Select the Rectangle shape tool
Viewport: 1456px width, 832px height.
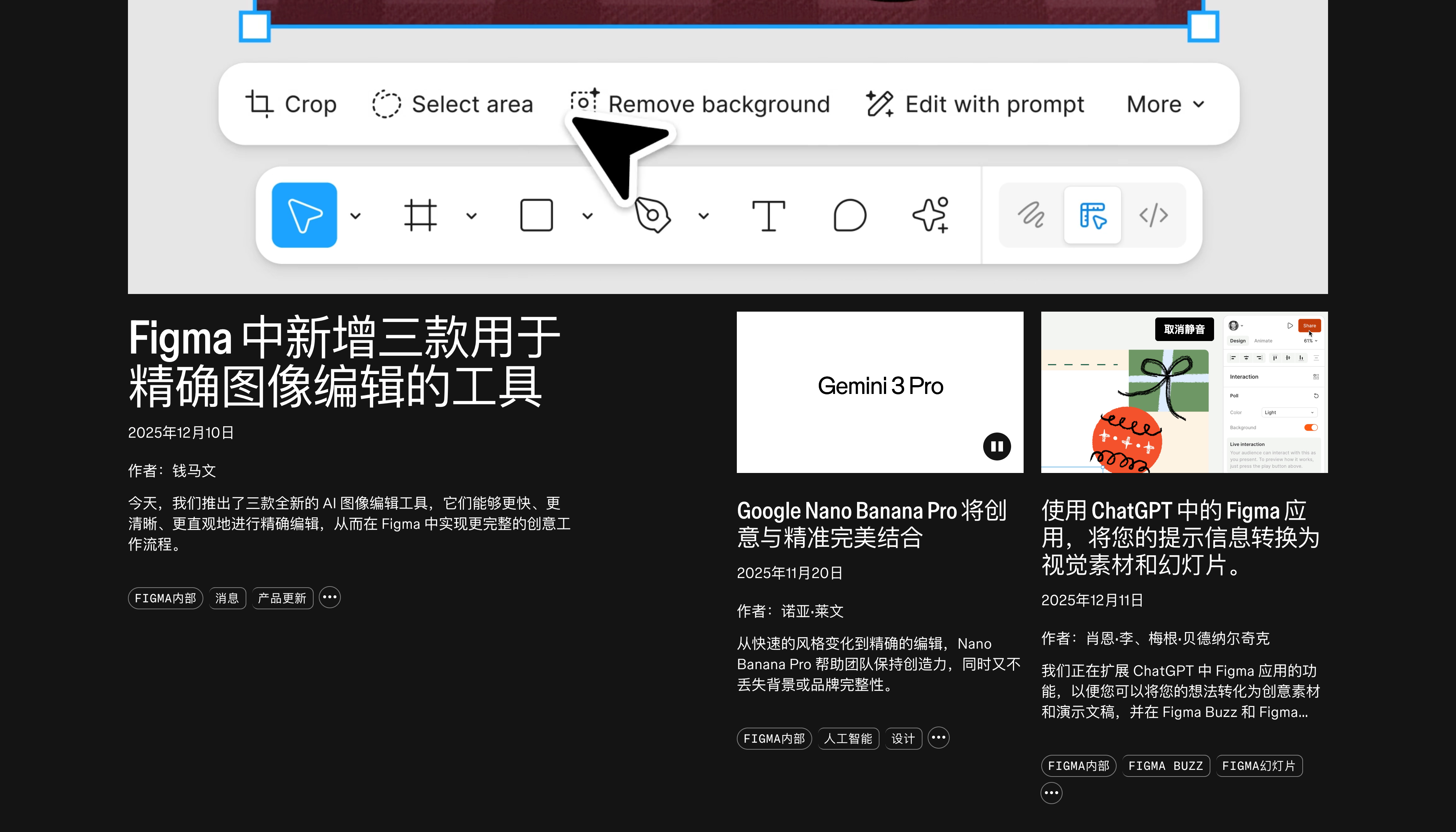(536, 215)
